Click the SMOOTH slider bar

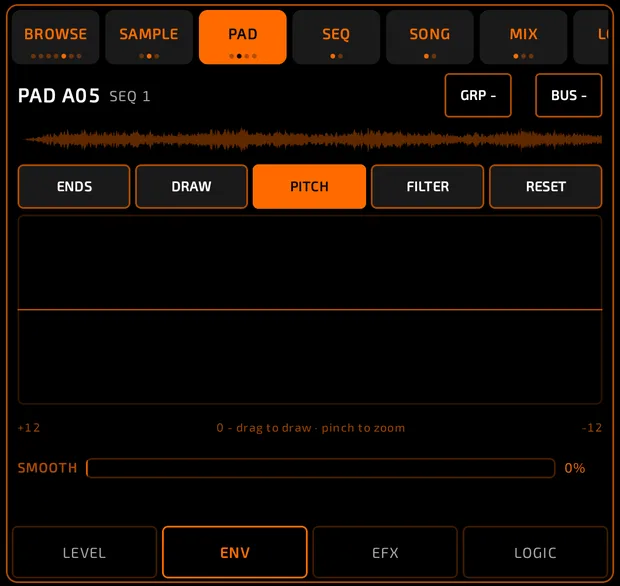(x=321, y=468)
